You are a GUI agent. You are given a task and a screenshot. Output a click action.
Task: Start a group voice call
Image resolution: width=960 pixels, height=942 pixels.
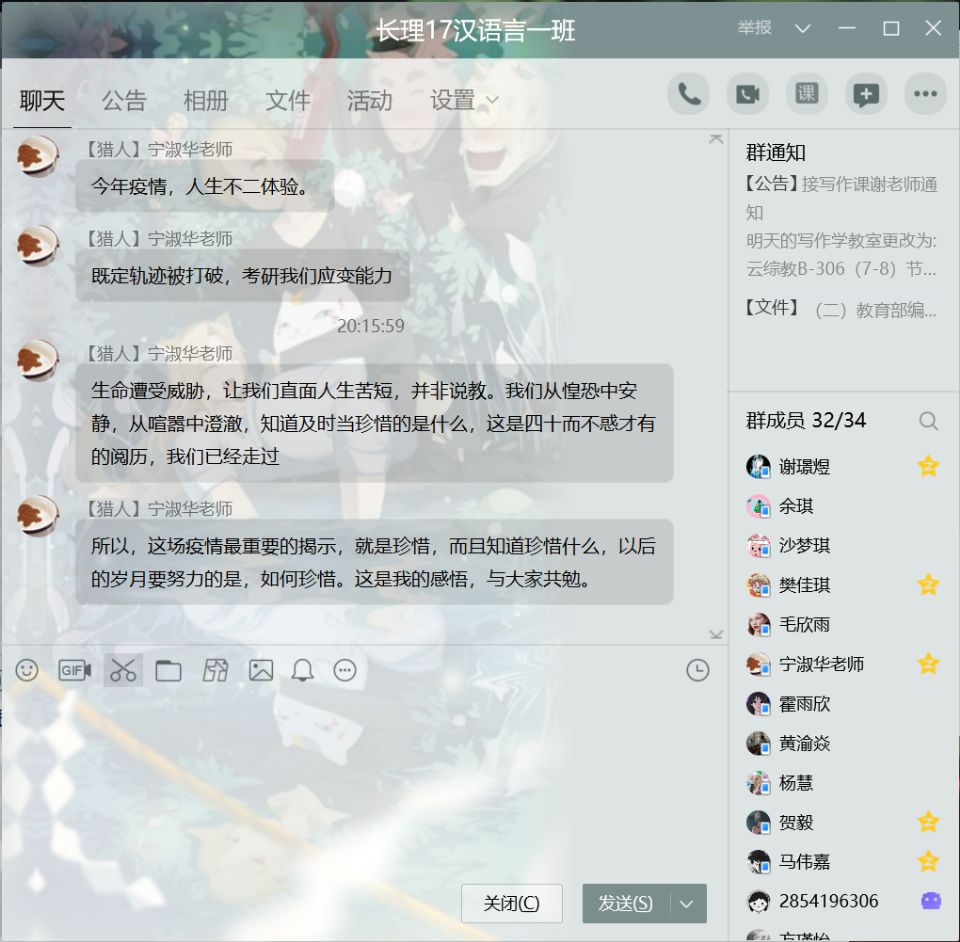[x=688, y=94]
